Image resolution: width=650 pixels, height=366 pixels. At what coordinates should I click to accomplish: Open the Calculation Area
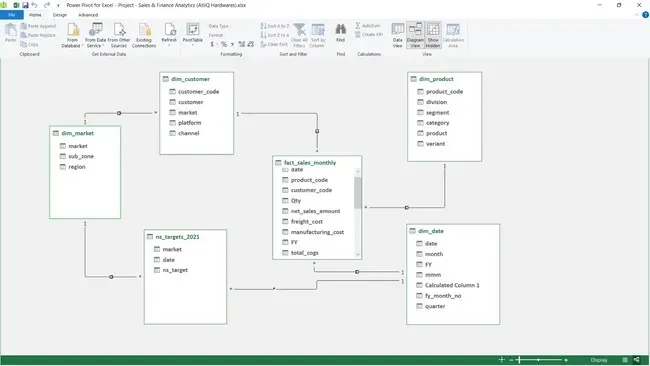[453, 36]
